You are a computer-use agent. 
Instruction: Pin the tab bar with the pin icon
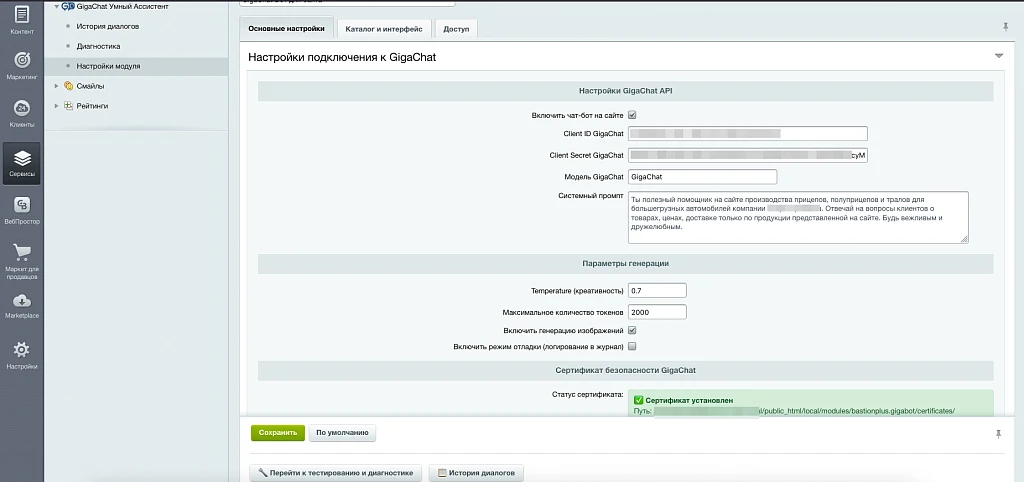(1005, 27)
